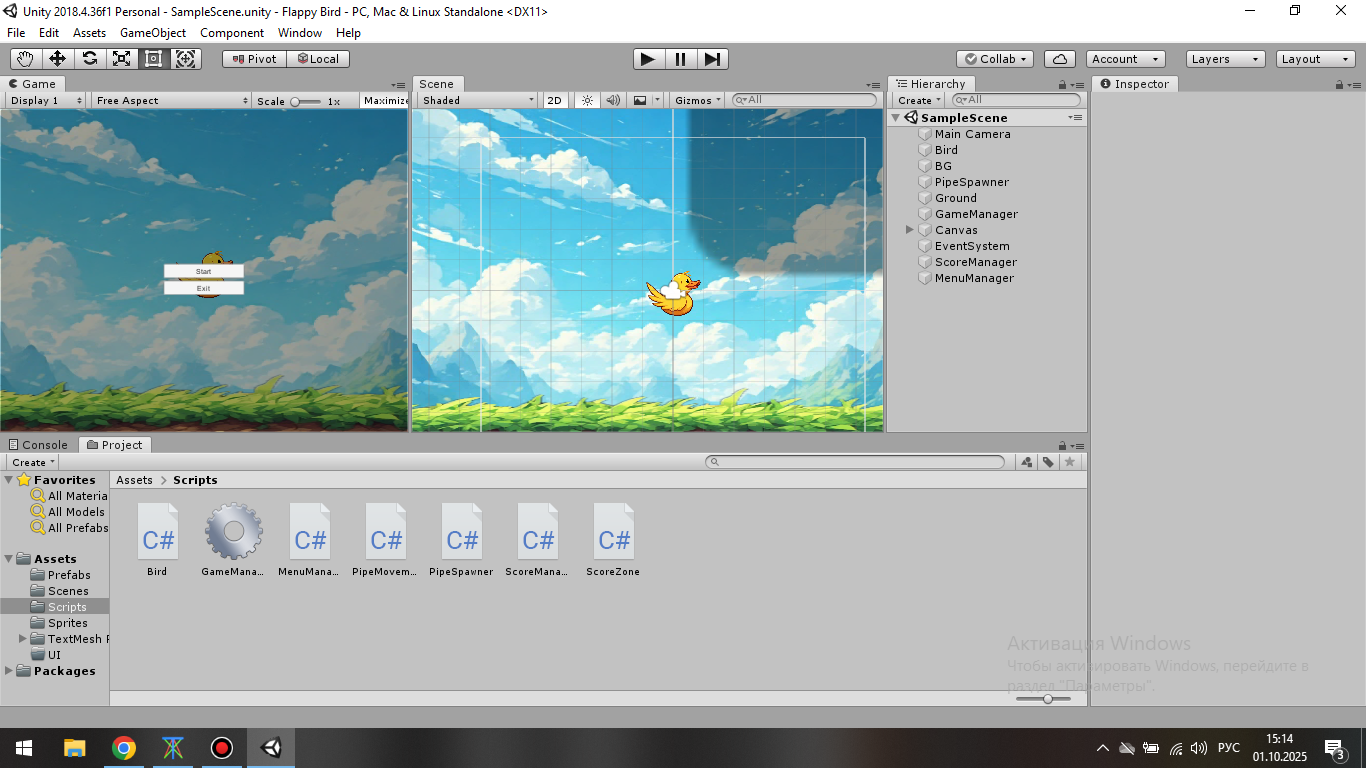The width and height of the screenshot is (1366, 768).
Task: Click the Start button in Game view
Action: tap(204, 271)
